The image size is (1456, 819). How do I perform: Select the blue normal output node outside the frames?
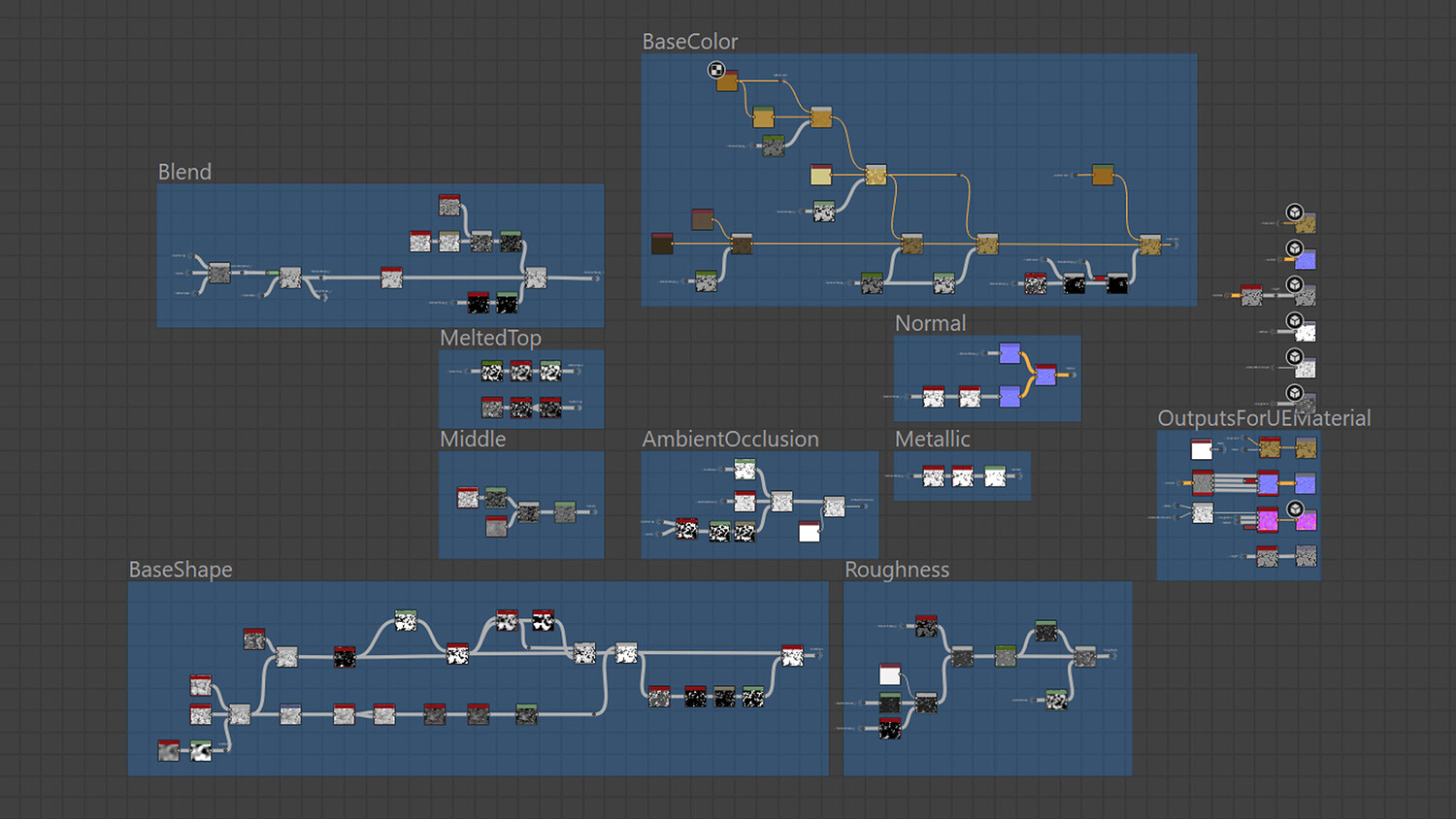(x=1306, y=259)
